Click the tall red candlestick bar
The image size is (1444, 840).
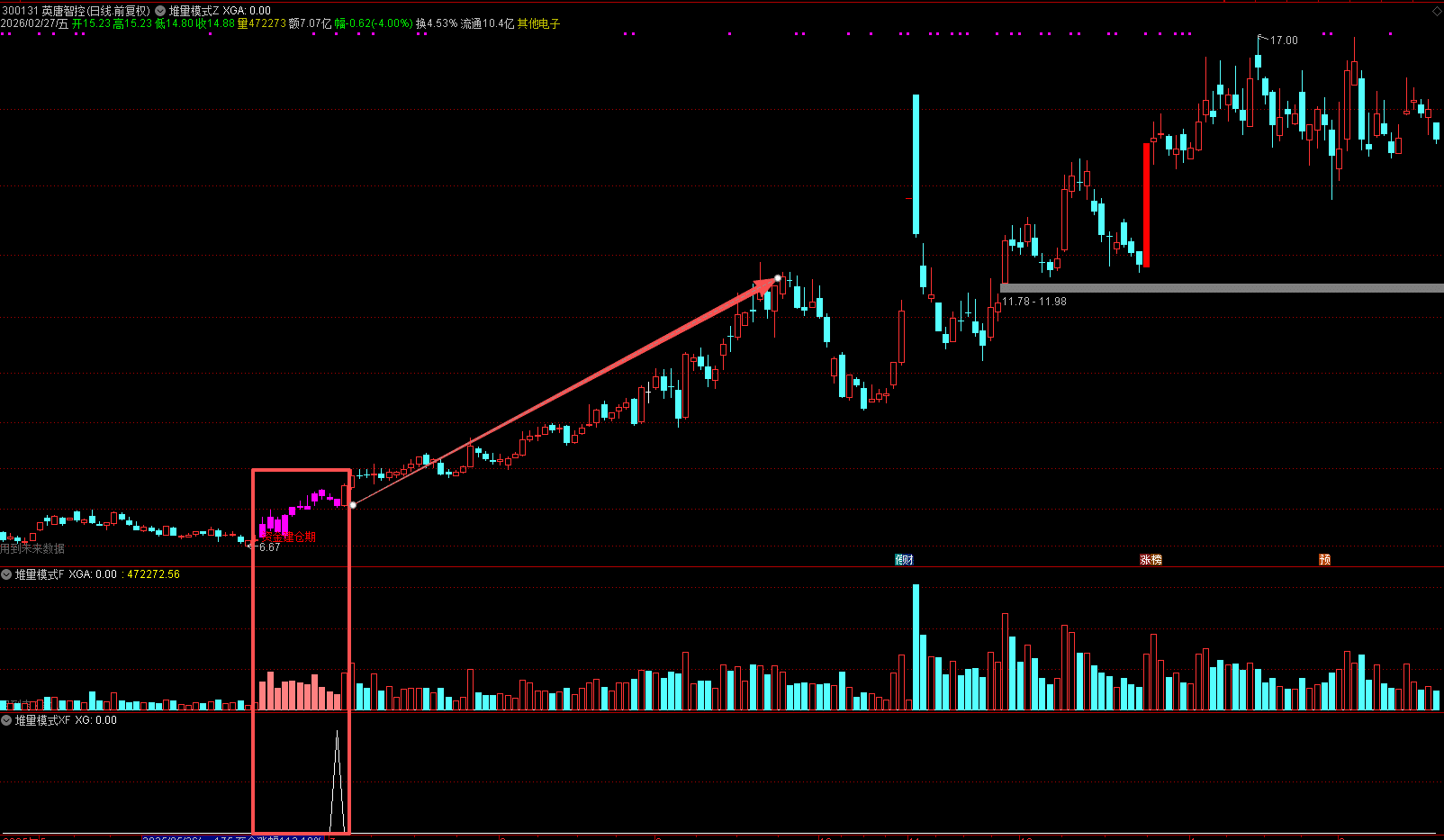(x=1146, y=204)
